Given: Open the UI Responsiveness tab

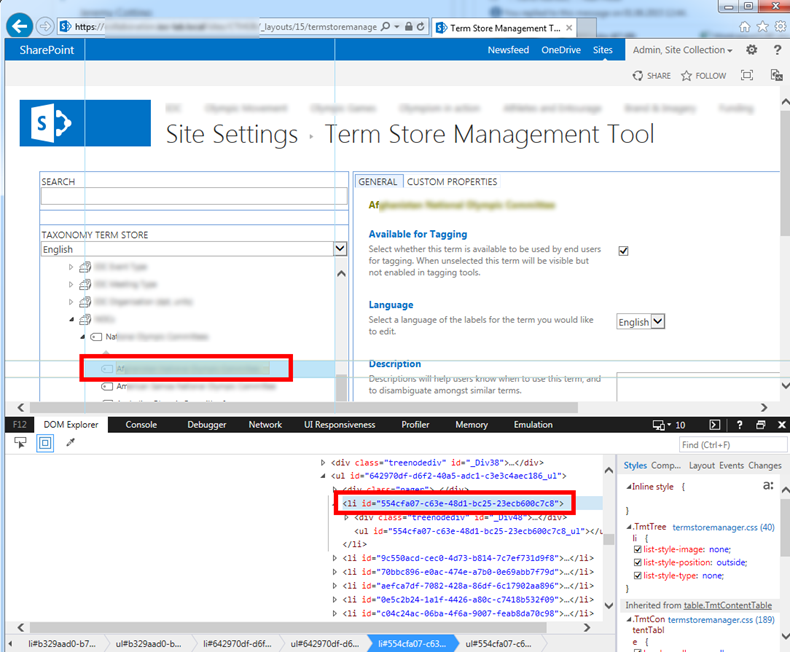Looking at the screenshot, I should pos(340,425).
